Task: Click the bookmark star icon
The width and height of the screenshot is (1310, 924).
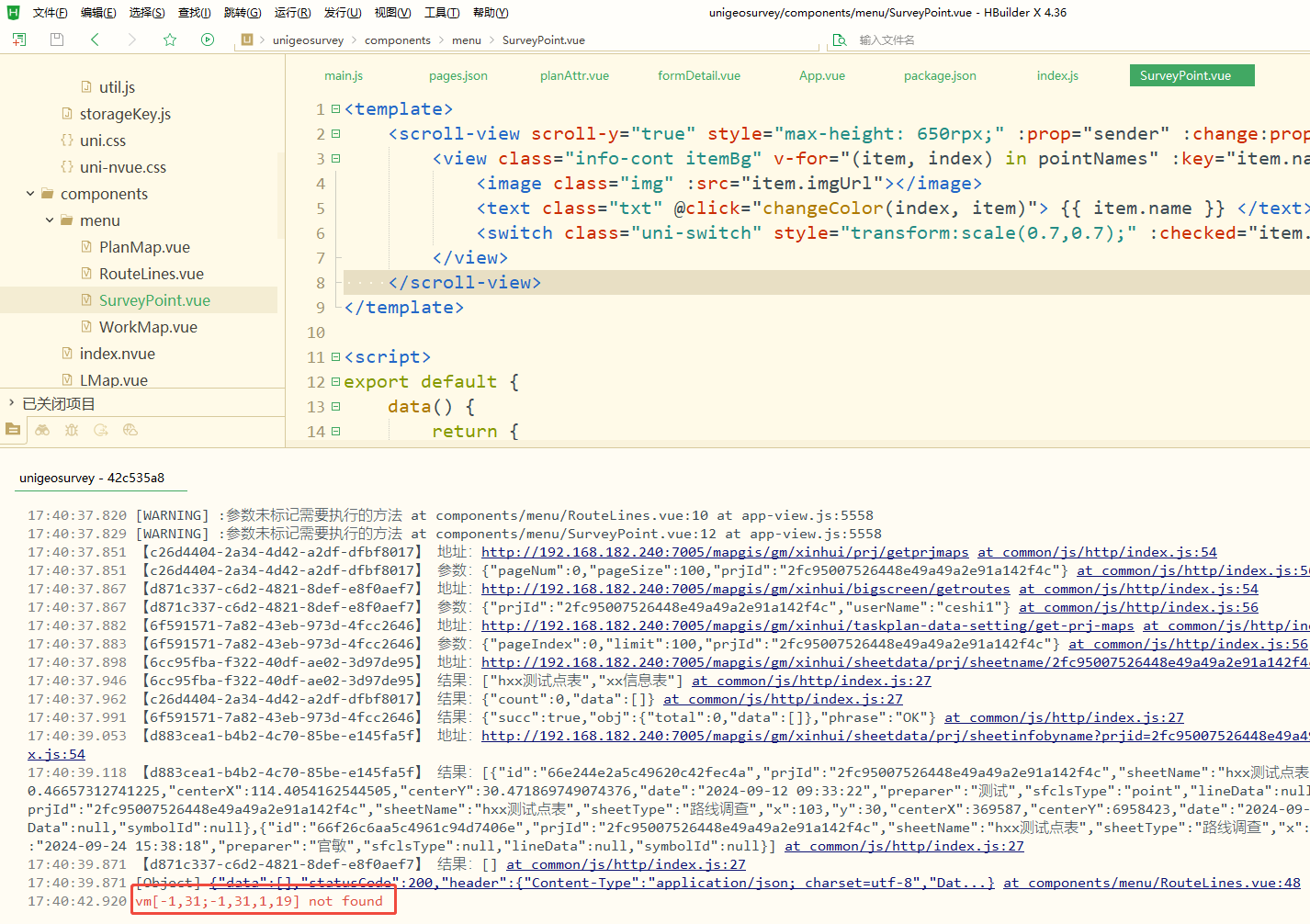Action: click(x=170, y=39)
